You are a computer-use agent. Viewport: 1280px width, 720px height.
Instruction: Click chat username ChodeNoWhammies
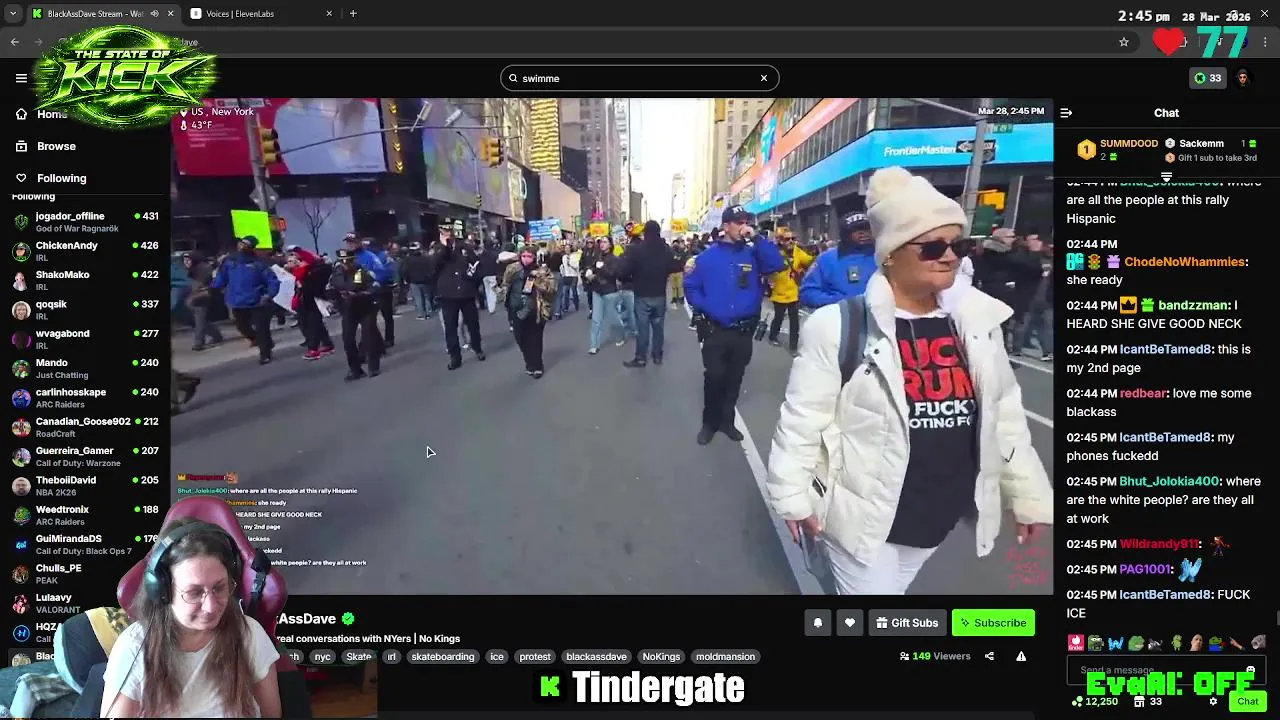[x=1185, y=262]
